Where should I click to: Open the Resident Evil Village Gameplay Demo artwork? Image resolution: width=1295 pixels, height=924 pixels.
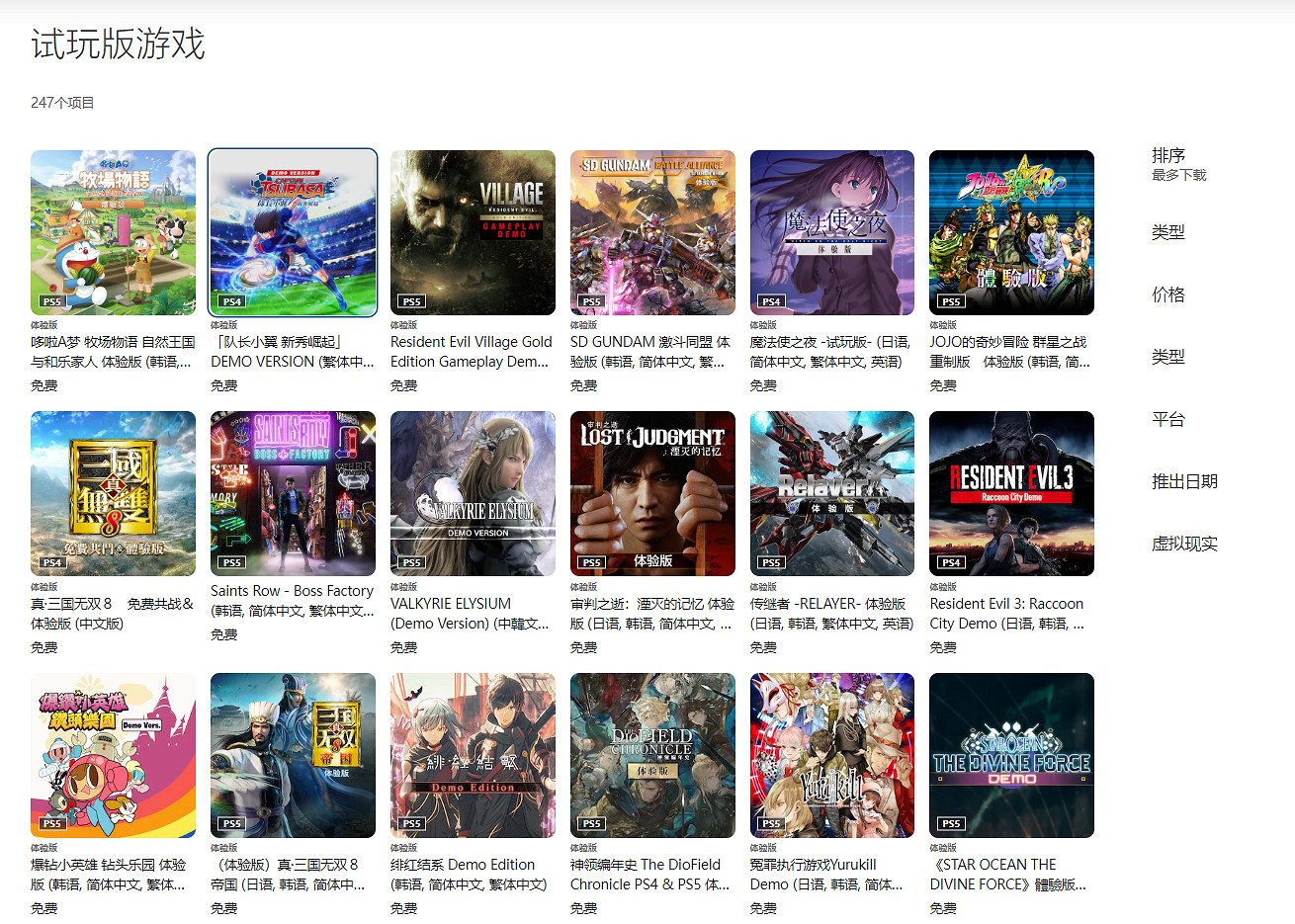pyautogui.click(x=473, y=232)
